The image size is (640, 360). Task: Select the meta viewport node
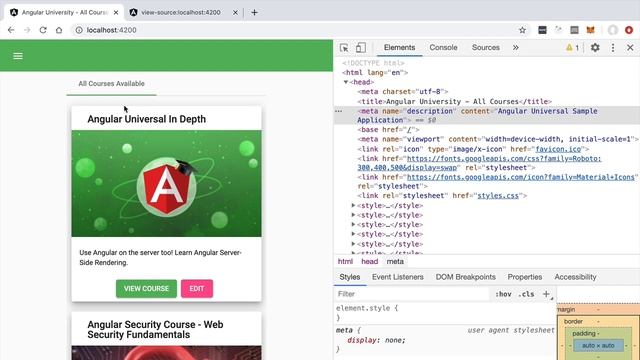pyautogui.click(x=498, y=139)
